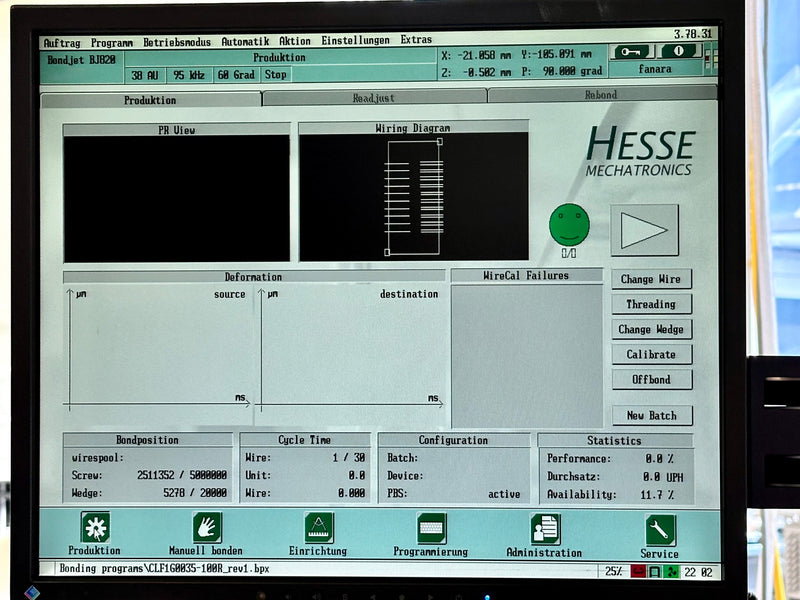Click the Performance 0.0 % value

(660, 459)
